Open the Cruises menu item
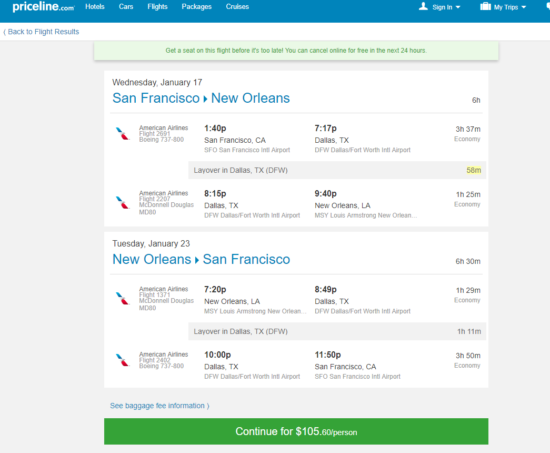The height and width of the screenshot is (453, 550). pos(237,7)
